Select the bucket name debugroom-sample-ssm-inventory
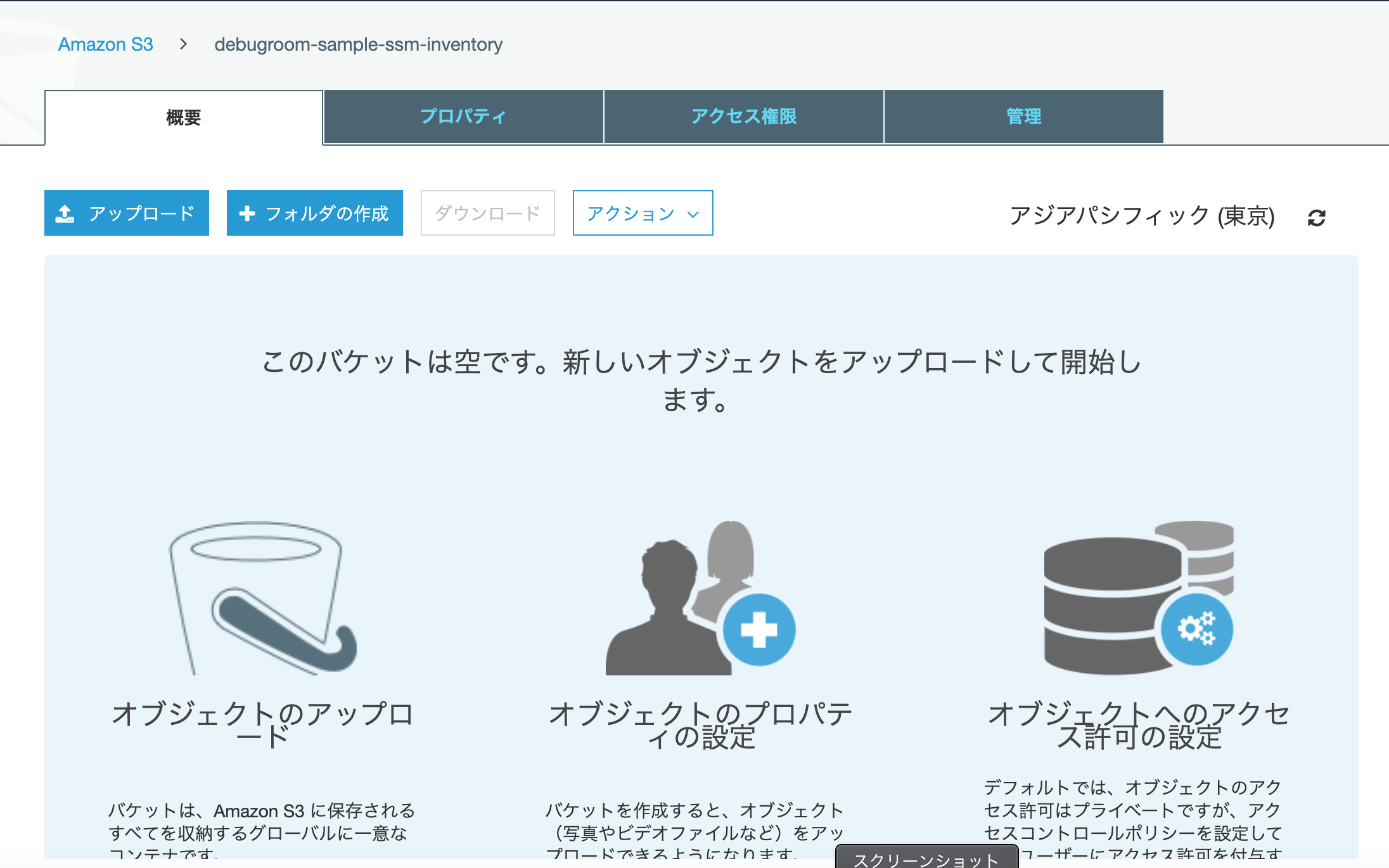Screen dimensions: 1389x868 [x=359, y=44]
